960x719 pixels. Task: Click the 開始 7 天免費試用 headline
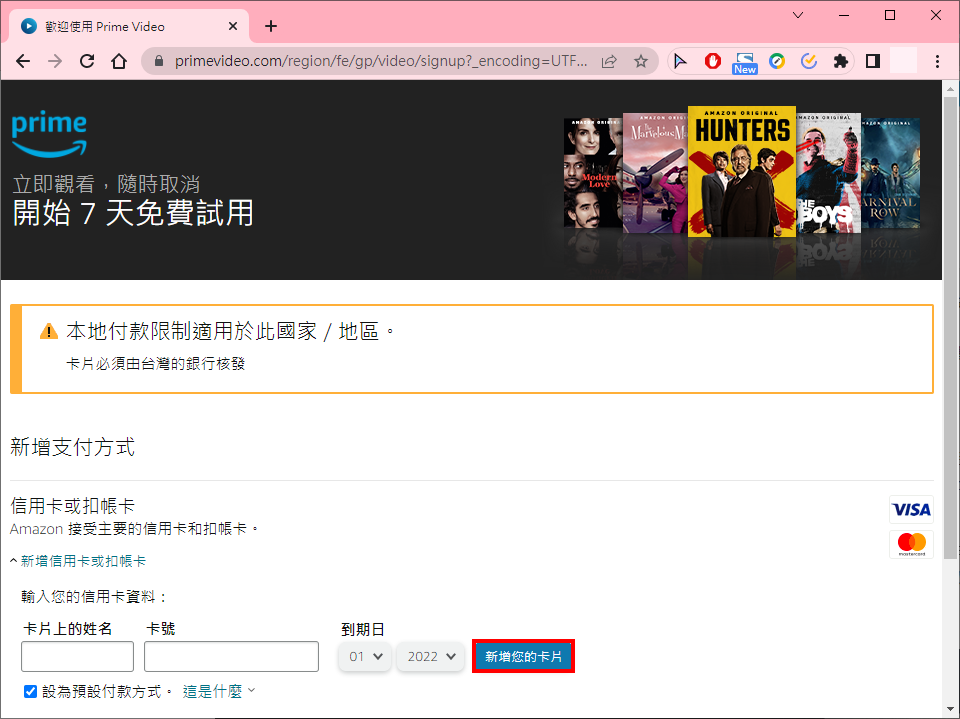133,213
